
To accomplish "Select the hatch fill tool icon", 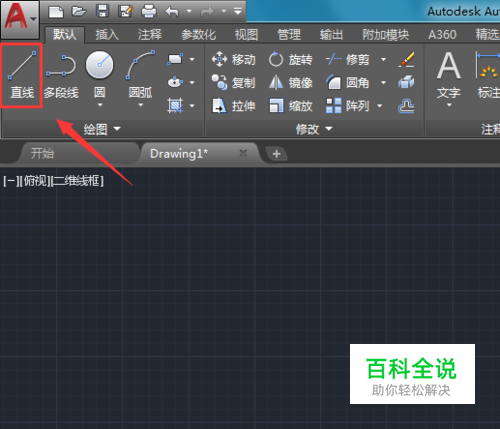I will (175, 105).
